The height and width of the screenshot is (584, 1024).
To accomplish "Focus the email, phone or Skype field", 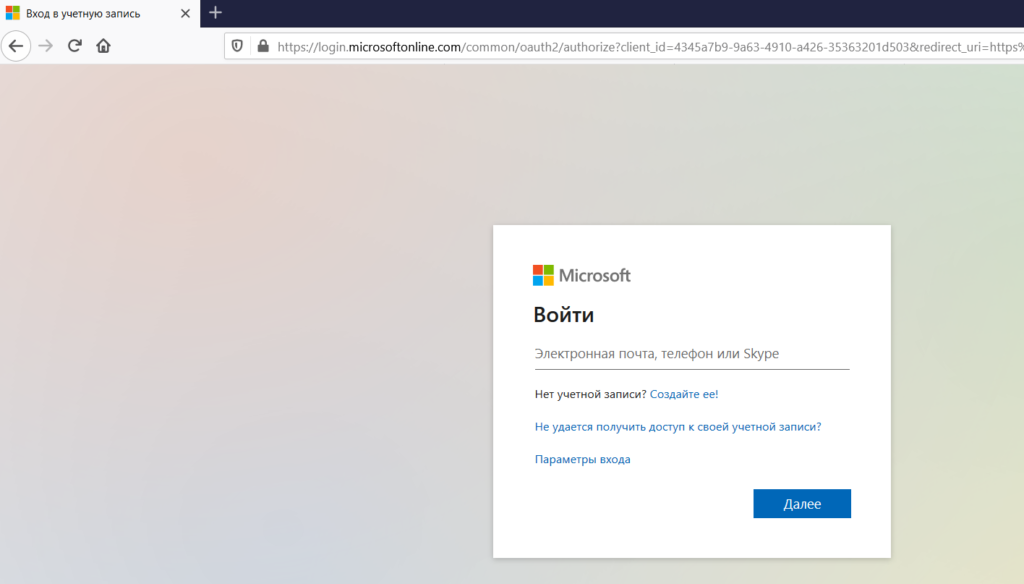I will pos(692,354).
